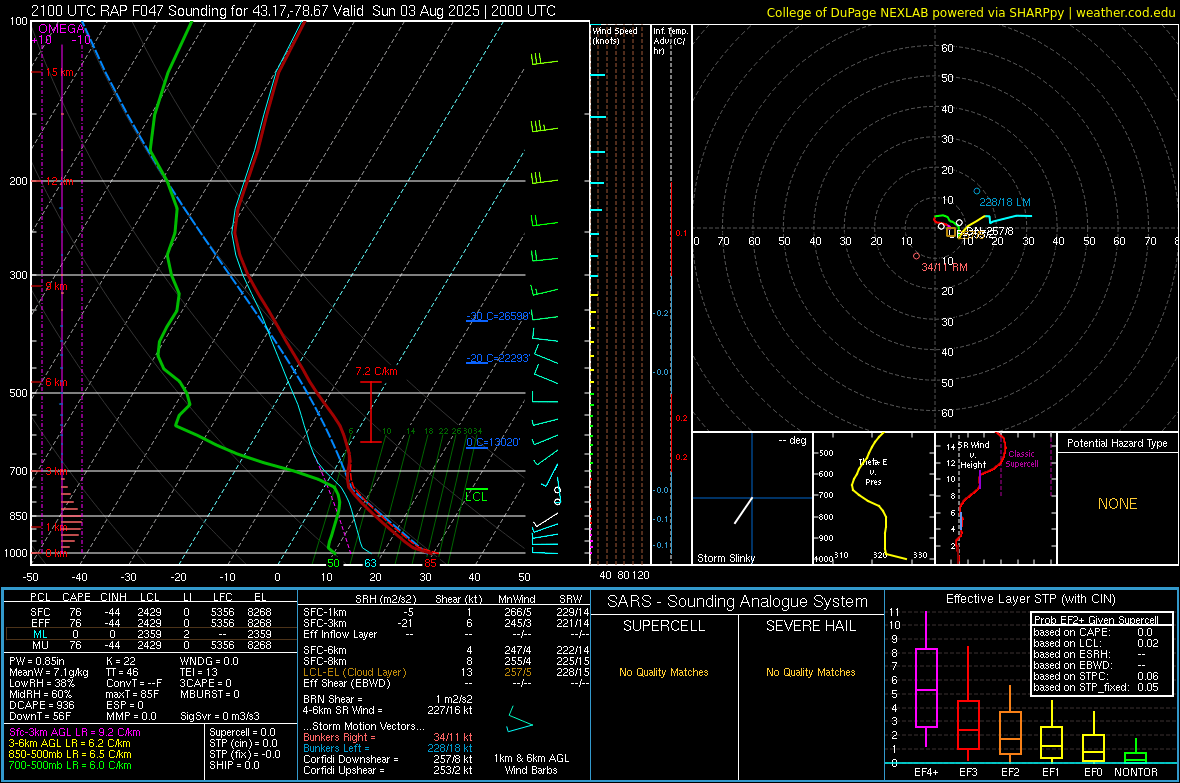Click the Sfc-3km AGL LR = 9.2 C/km line
This screenshot has width=1180, height=783.
point(75,732)
